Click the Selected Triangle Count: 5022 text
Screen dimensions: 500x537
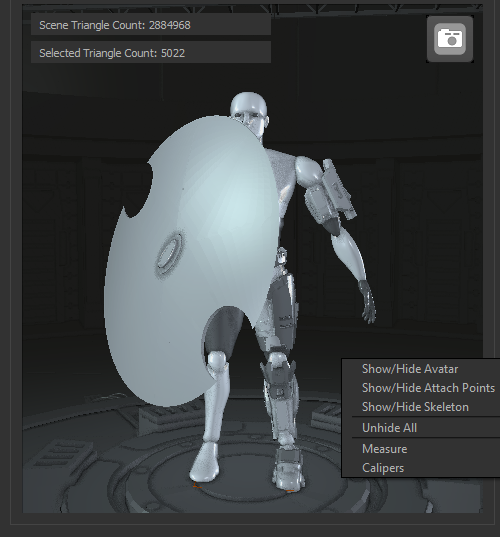tap(112, 53)
